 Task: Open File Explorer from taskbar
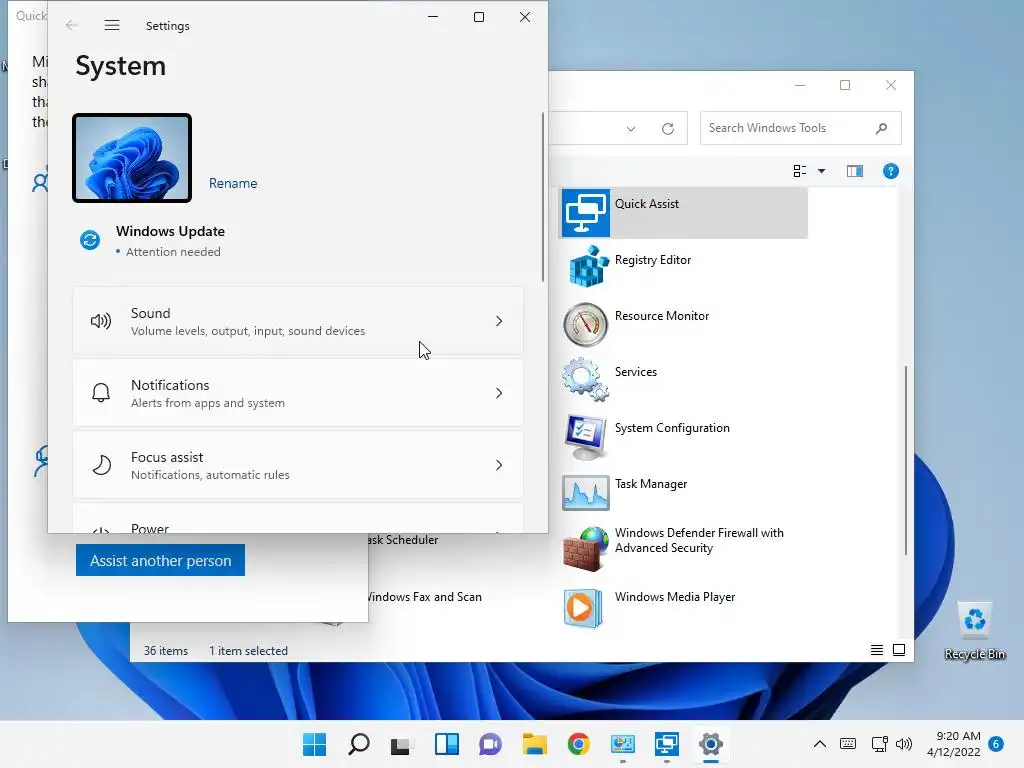(x=534, y=744)
